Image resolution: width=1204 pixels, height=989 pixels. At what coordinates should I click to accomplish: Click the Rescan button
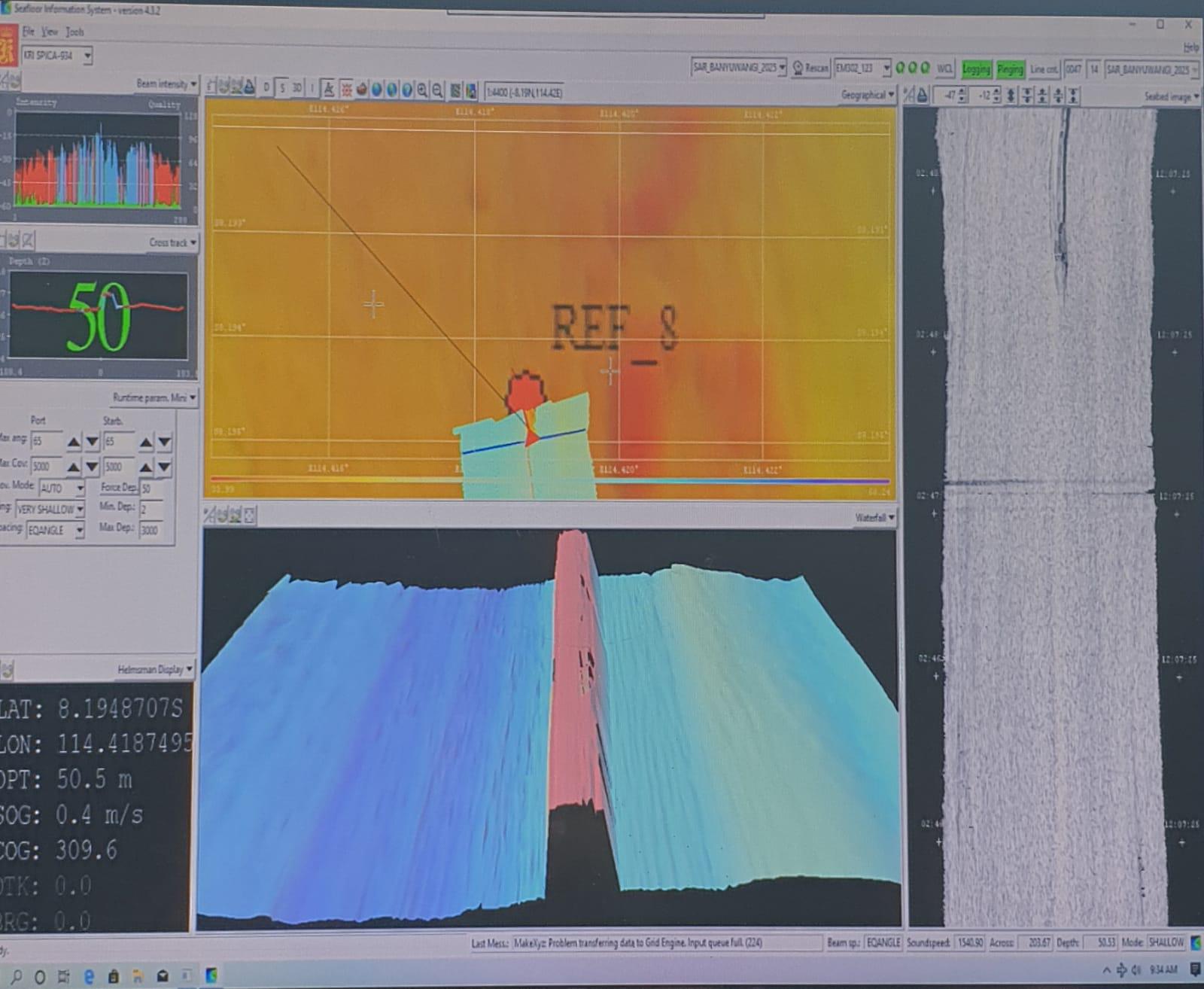click(x=810, y=68)
